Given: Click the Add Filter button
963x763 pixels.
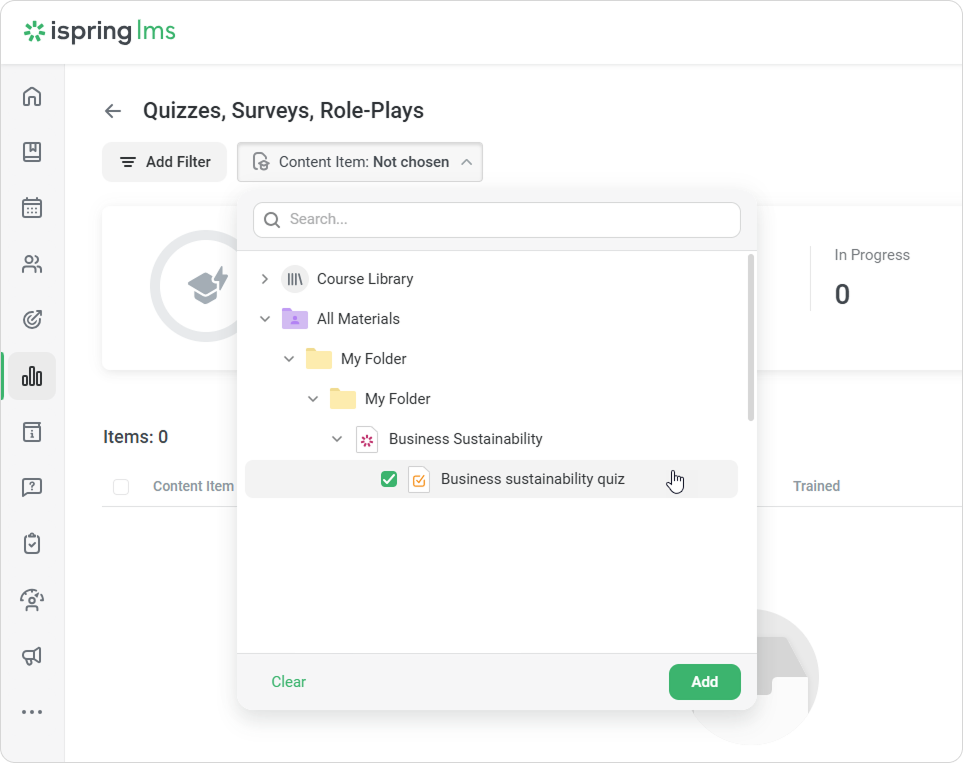Looking at the screenshot, I should click(x=165, y=162).
